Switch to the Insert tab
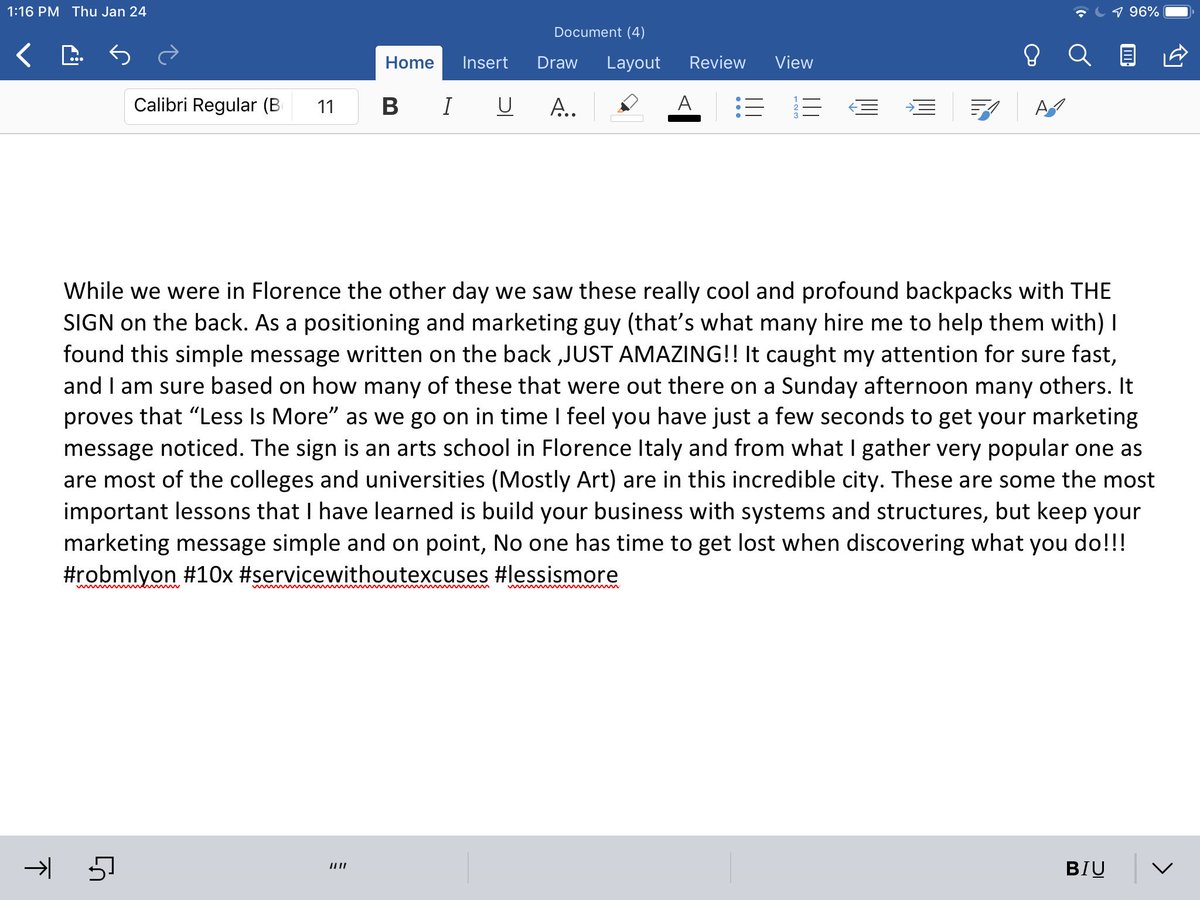This screenshot has height=900, width=1200. pos(485,62)
